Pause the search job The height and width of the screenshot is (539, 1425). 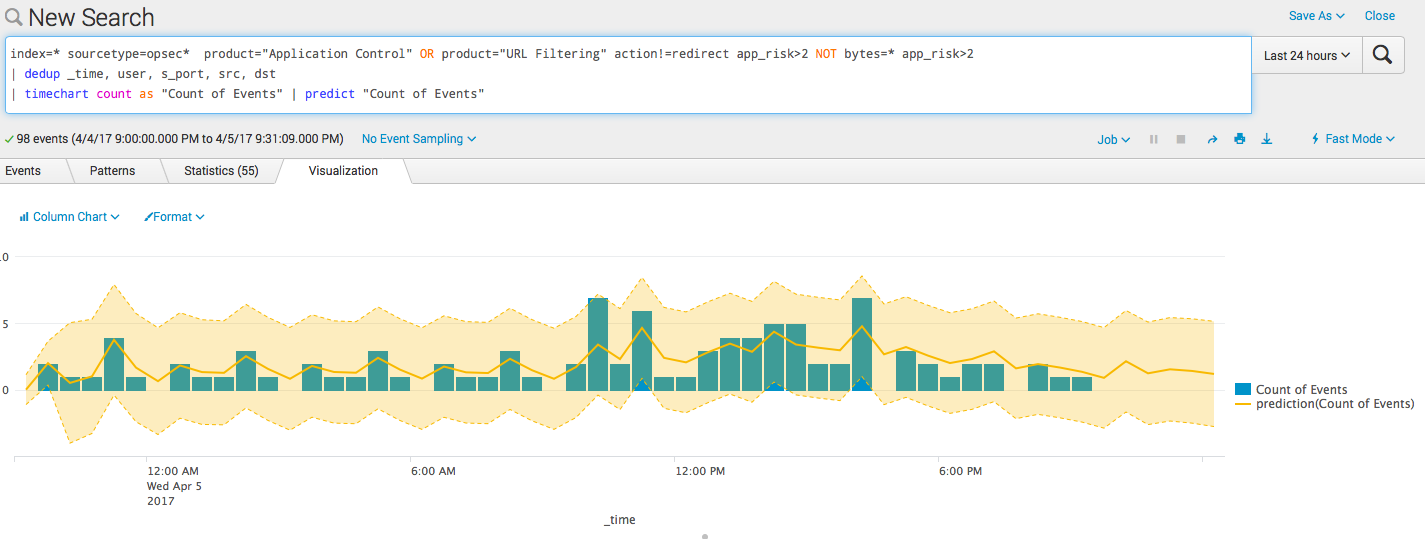click(1154, 140)
